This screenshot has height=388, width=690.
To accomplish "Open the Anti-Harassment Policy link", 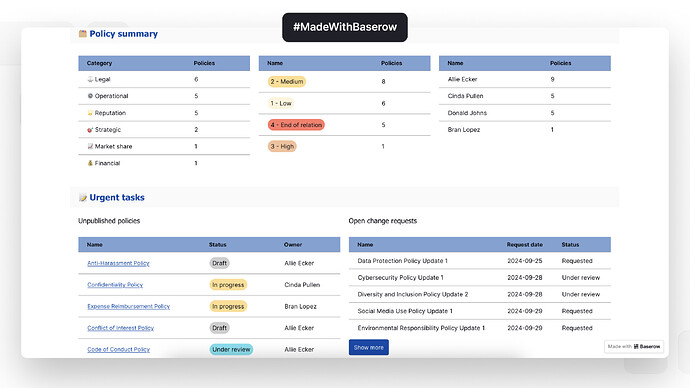I will tap(118, 263).
